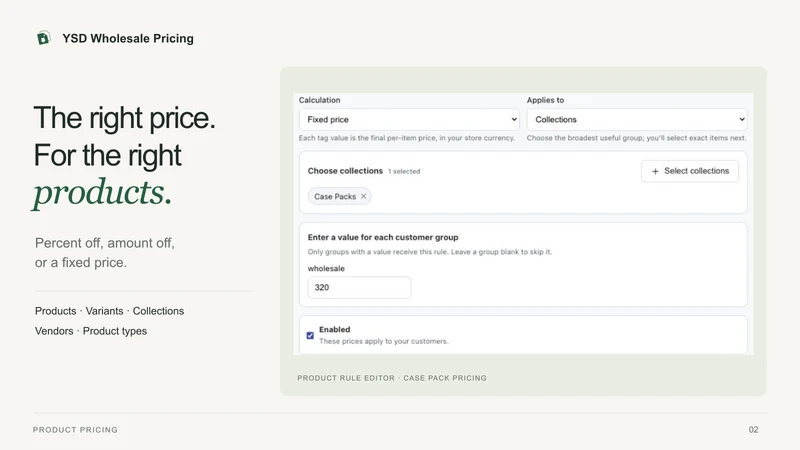The height and width of the screenshot is (450, 800).
Task: Open the Calculation dropdown arrow
Action: tap(514, 119)
